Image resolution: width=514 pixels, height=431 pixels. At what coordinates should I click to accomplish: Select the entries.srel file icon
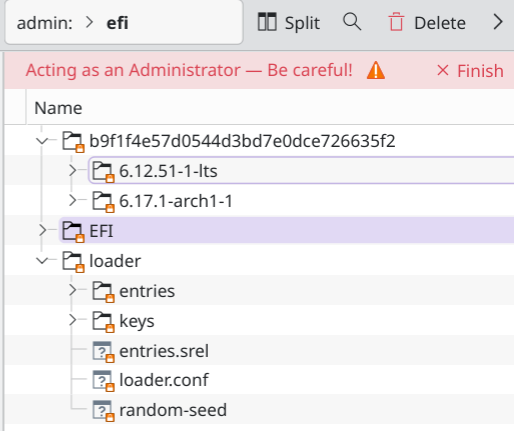(x=103, y=352)
